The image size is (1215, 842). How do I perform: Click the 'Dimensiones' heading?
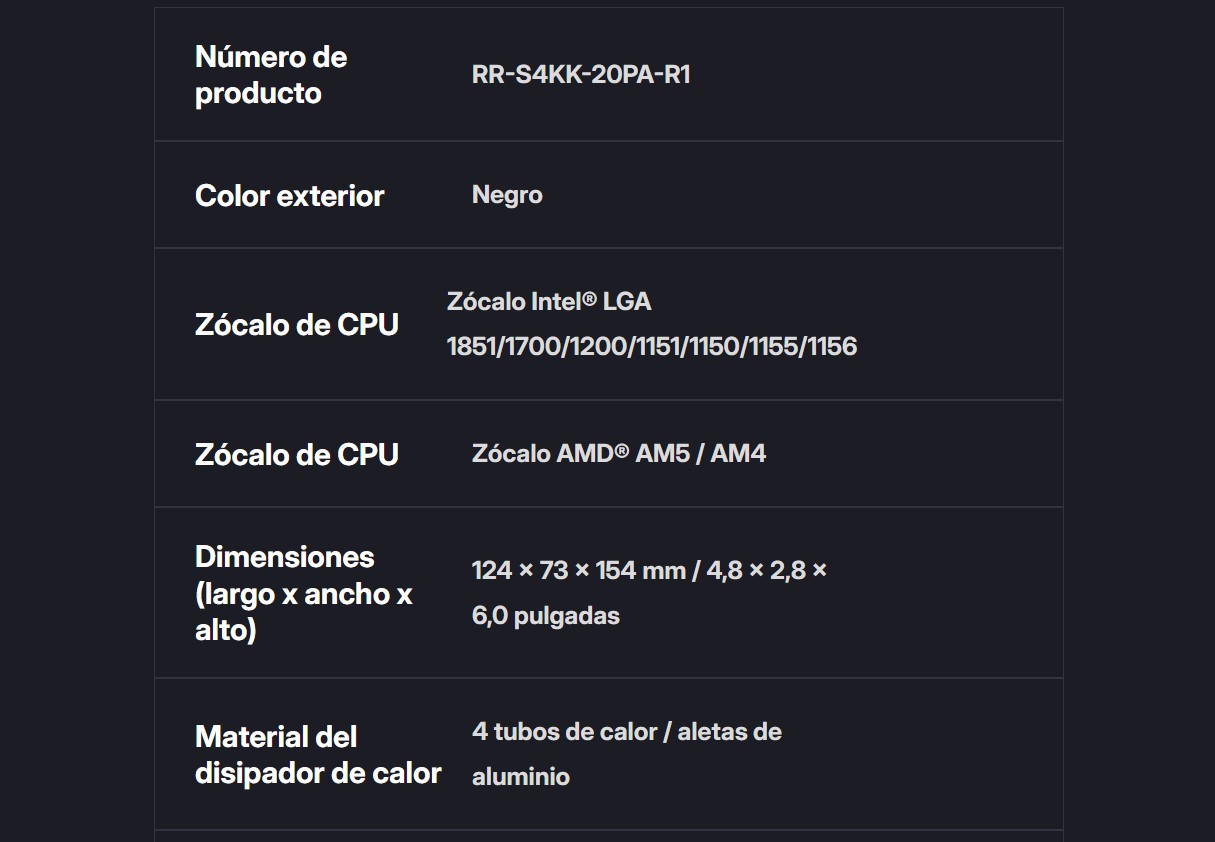click(284, 557)
